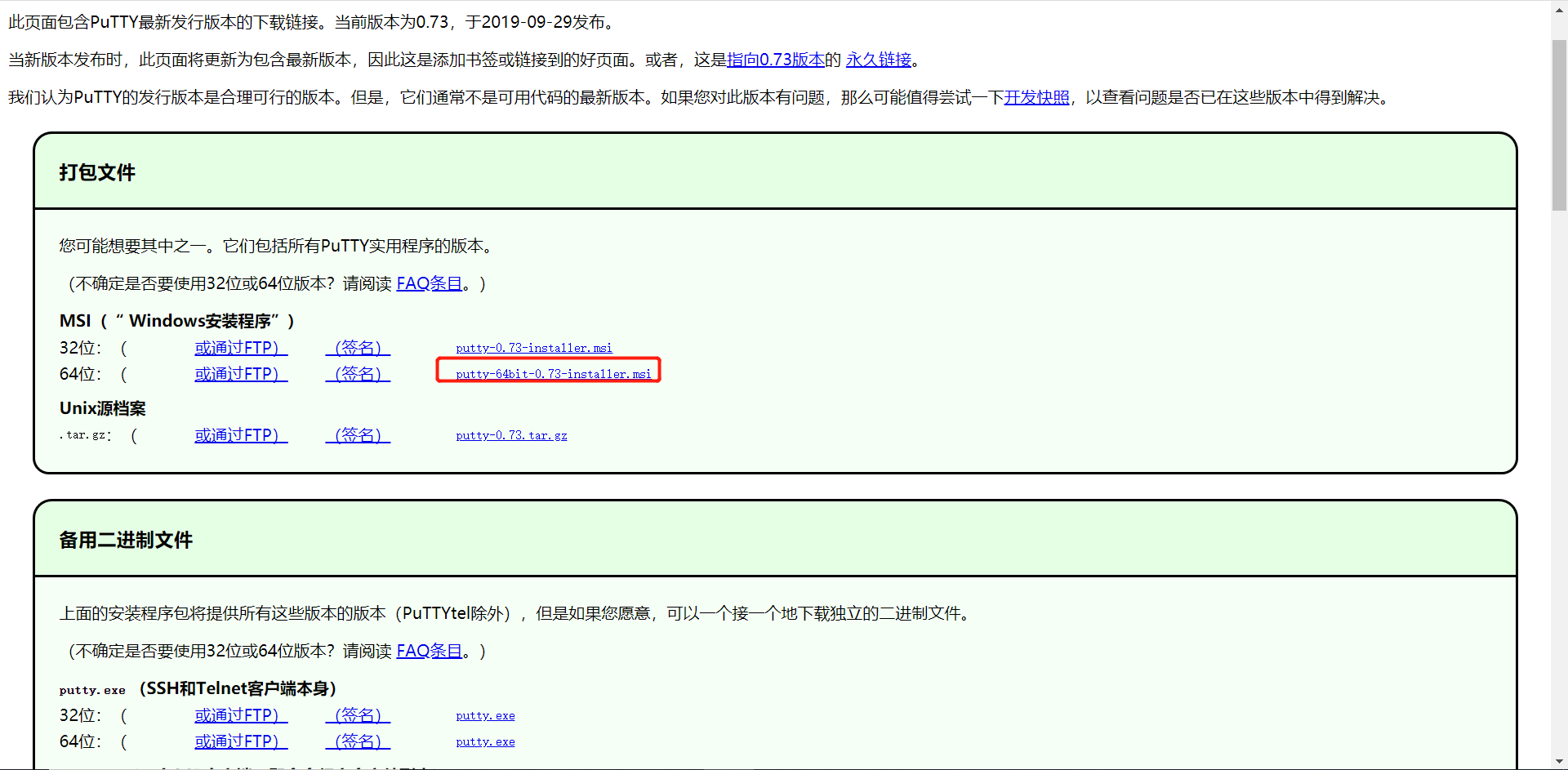Download the 64位 putty.exe binary

pos(485,741)
